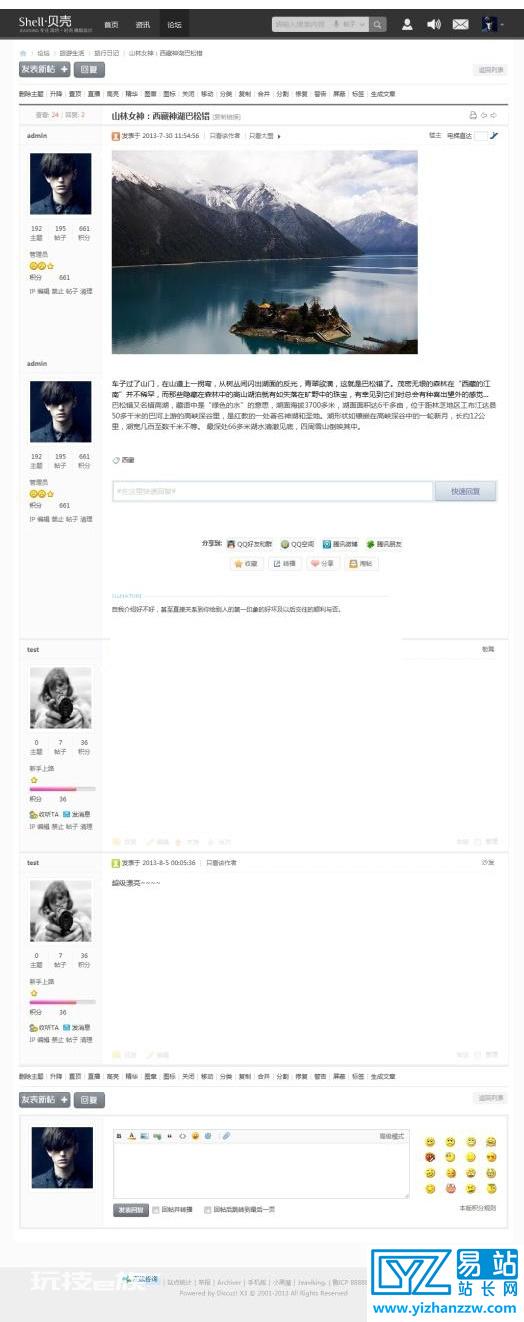This screenshot has height=1322, width=524.
Task: Expand the 只看大图 arrow in post header
Action: (279, 136)
